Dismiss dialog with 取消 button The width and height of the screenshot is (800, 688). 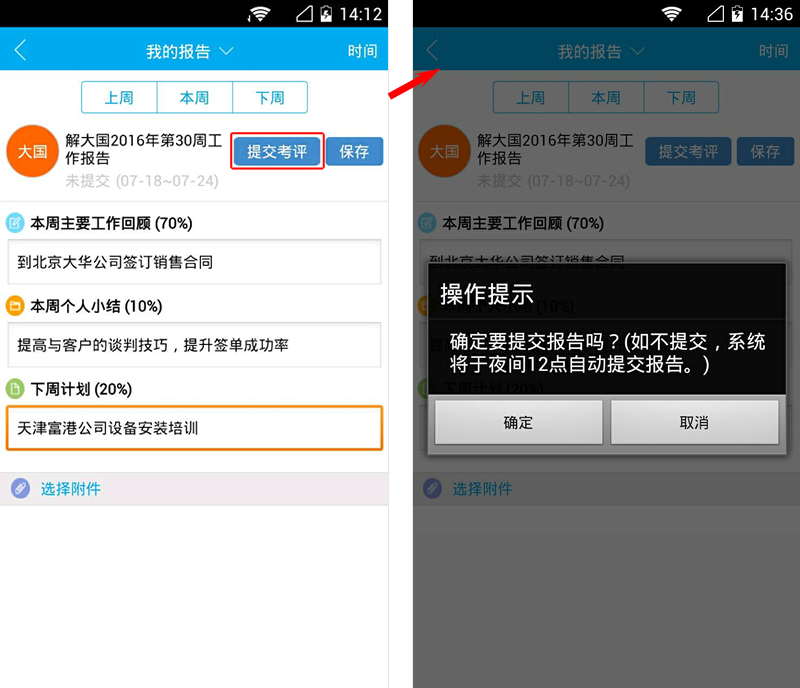[x=694, y=422]
